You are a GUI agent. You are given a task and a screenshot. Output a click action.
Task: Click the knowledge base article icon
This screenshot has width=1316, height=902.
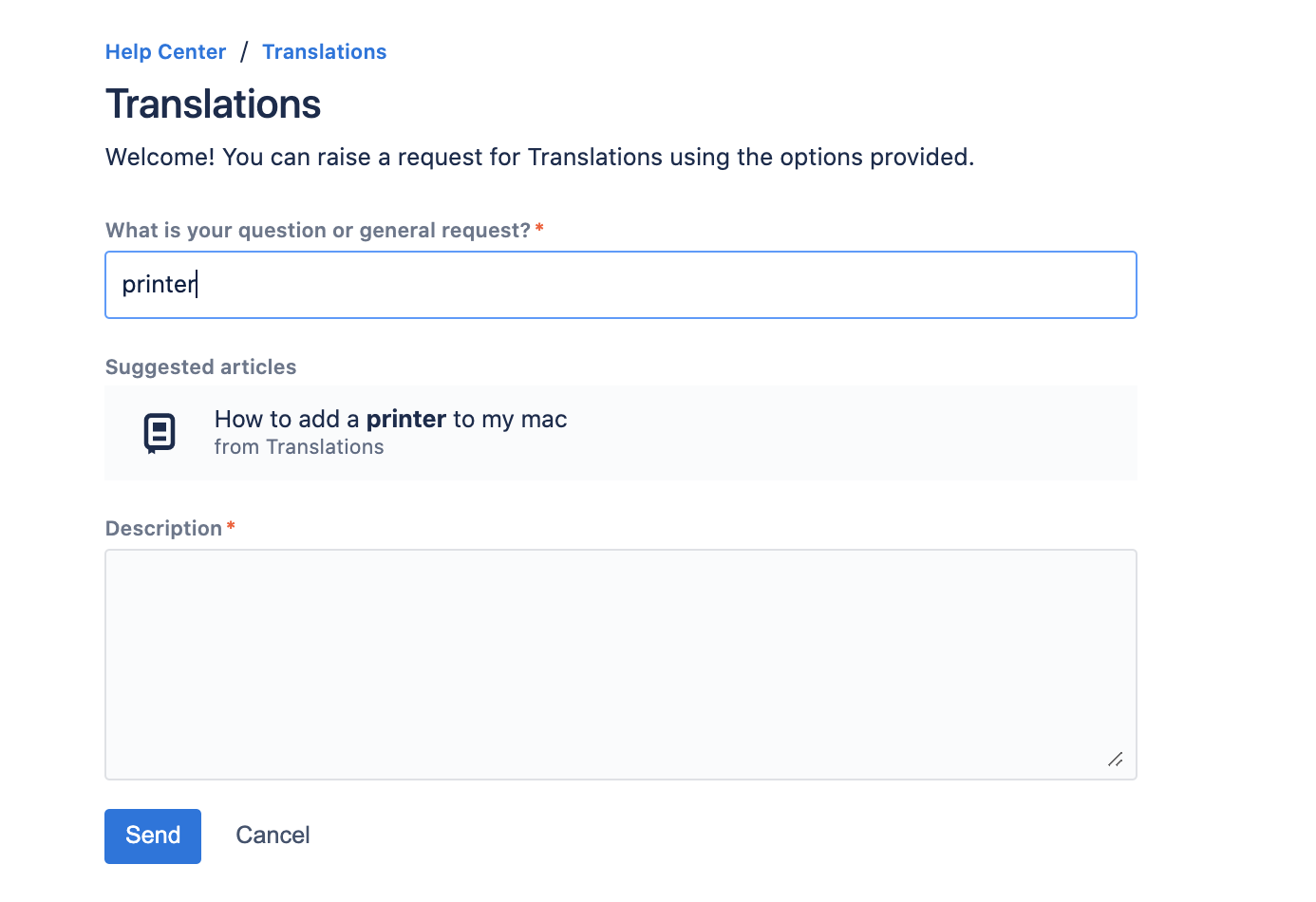[160, 433]
